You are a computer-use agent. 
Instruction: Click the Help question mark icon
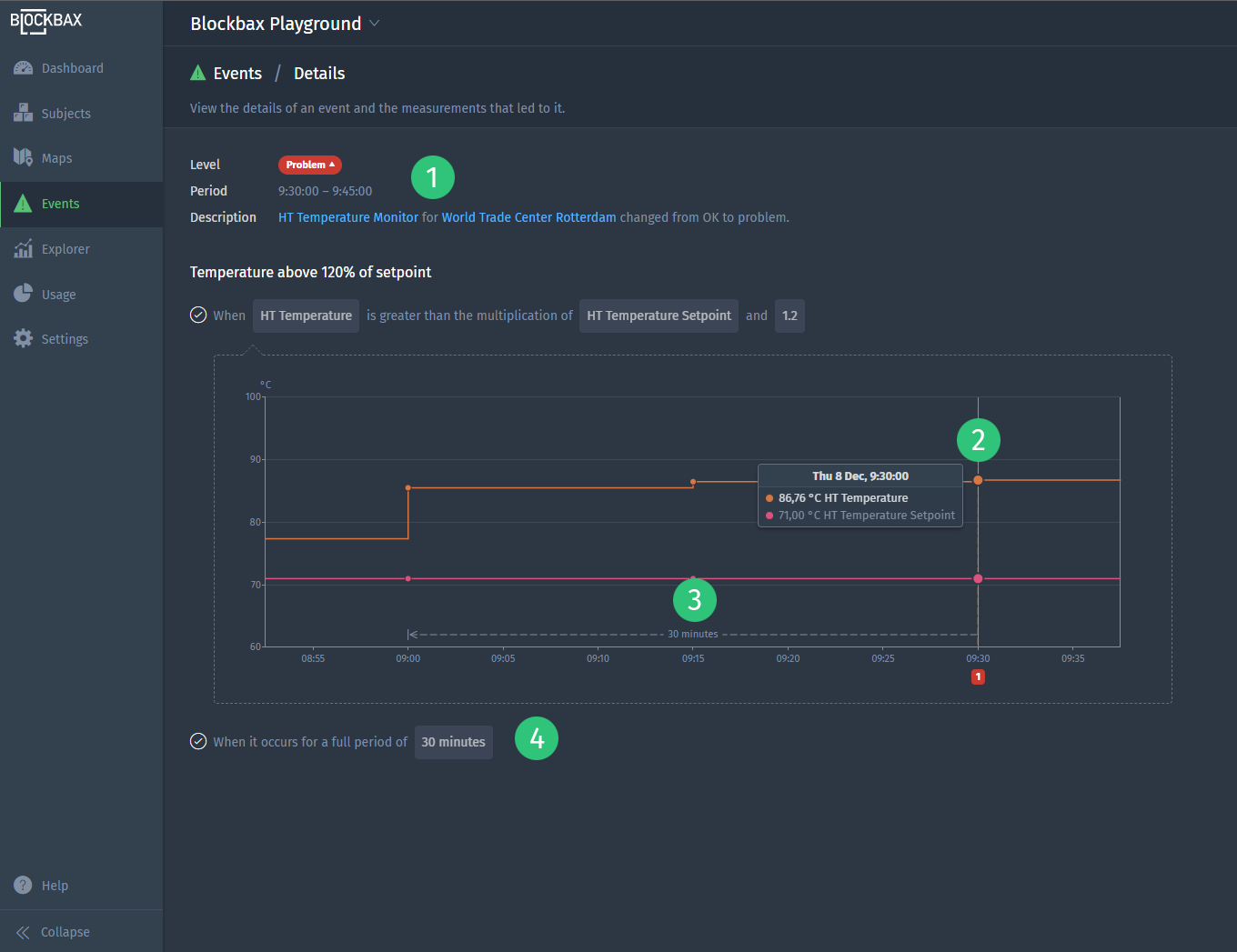[24, 885]
